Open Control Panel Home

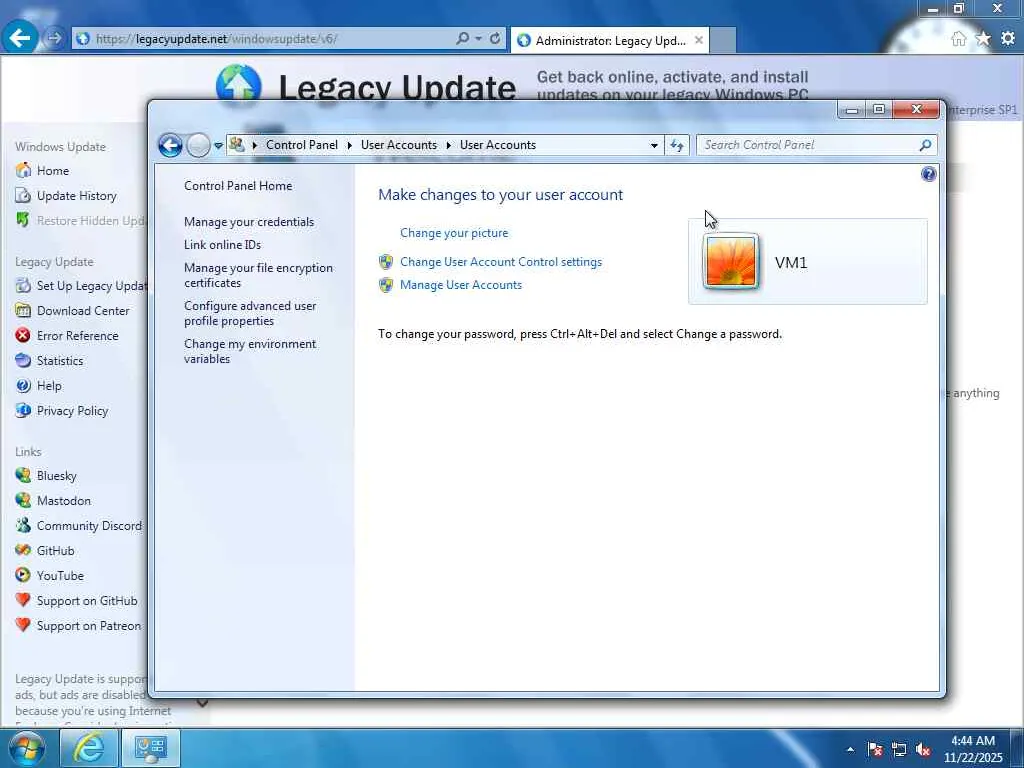[238, 185]
